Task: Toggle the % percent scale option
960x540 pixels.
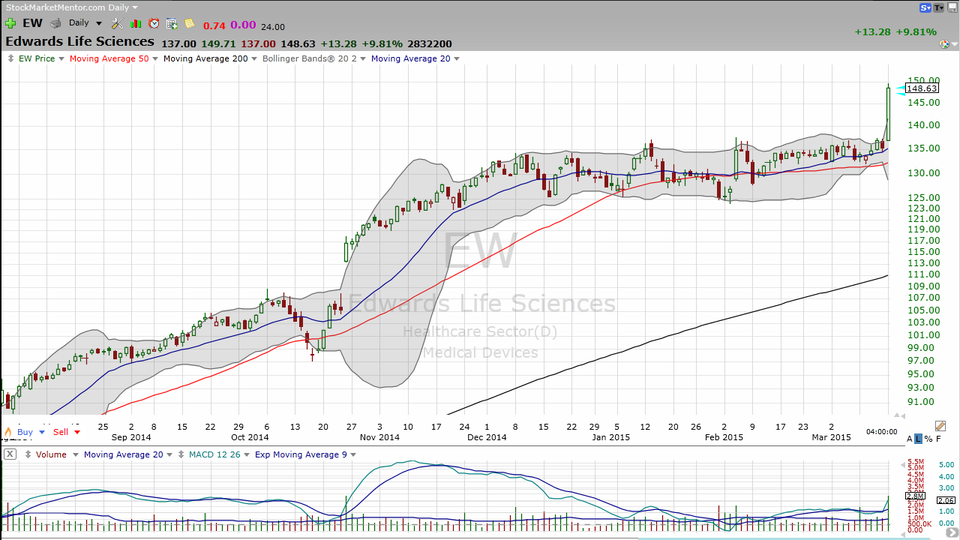Action: [928, 439]
